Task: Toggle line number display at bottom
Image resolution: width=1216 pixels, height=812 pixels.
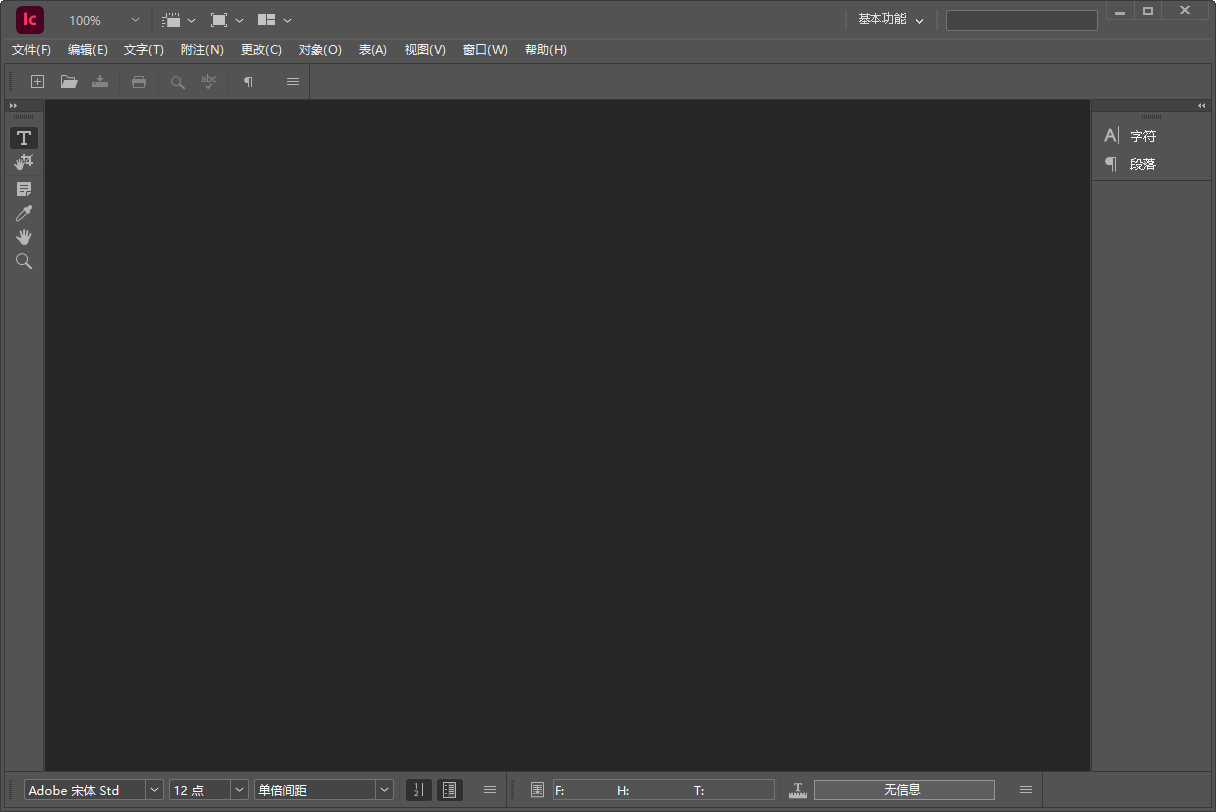Action: pos(419,790)
